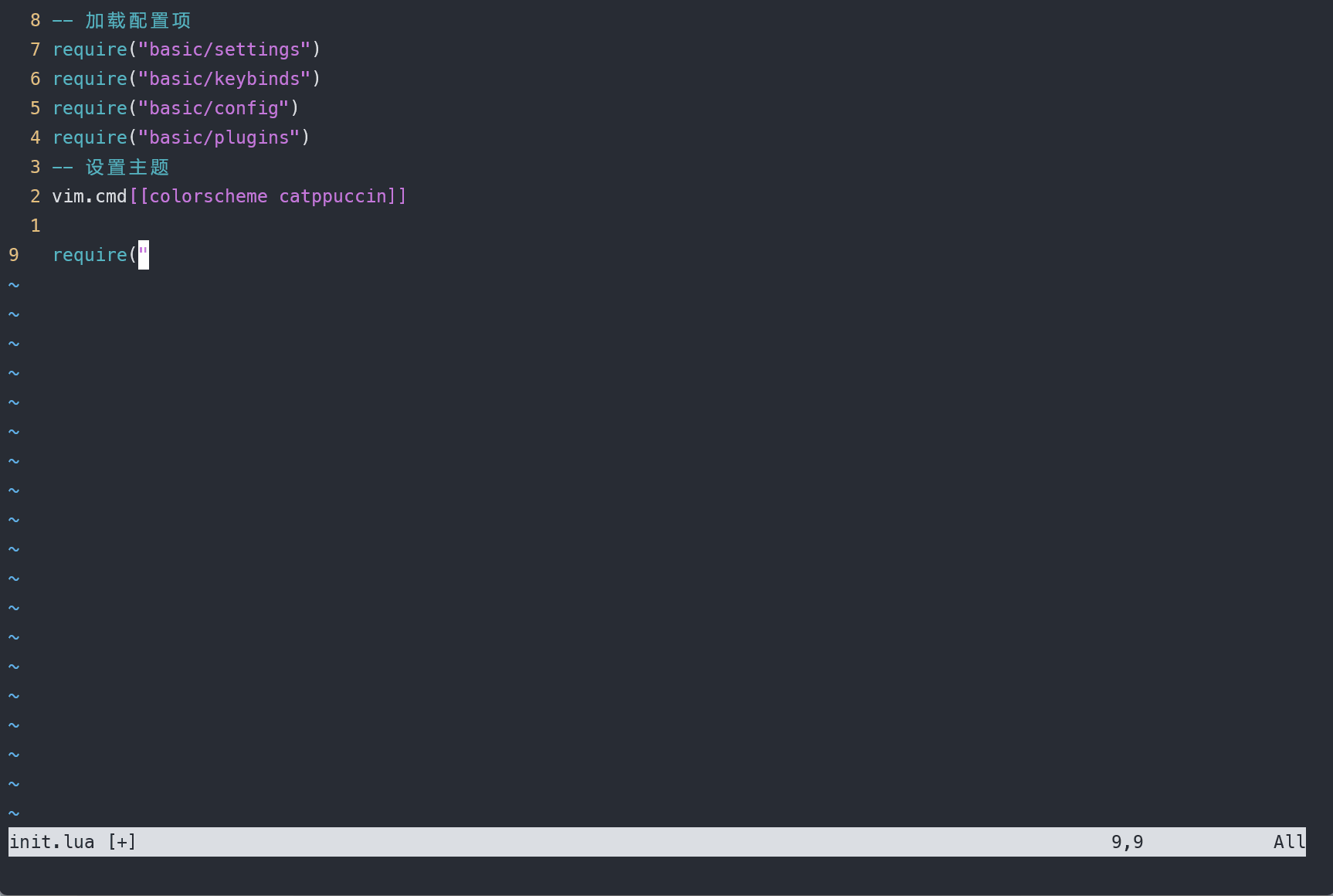Click the require keyword on the config line
The width and height of the screenshot is (1333, 896).
[90, 108]
